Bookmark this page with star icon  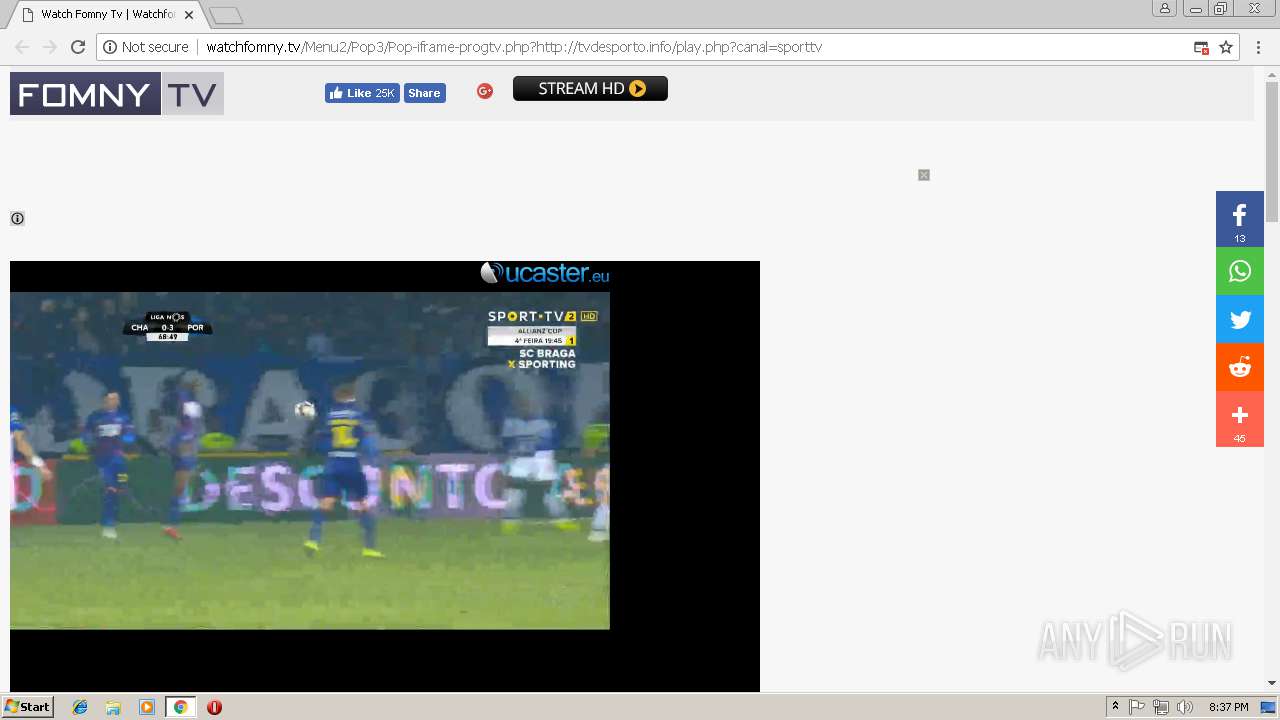click(1226, 47)
